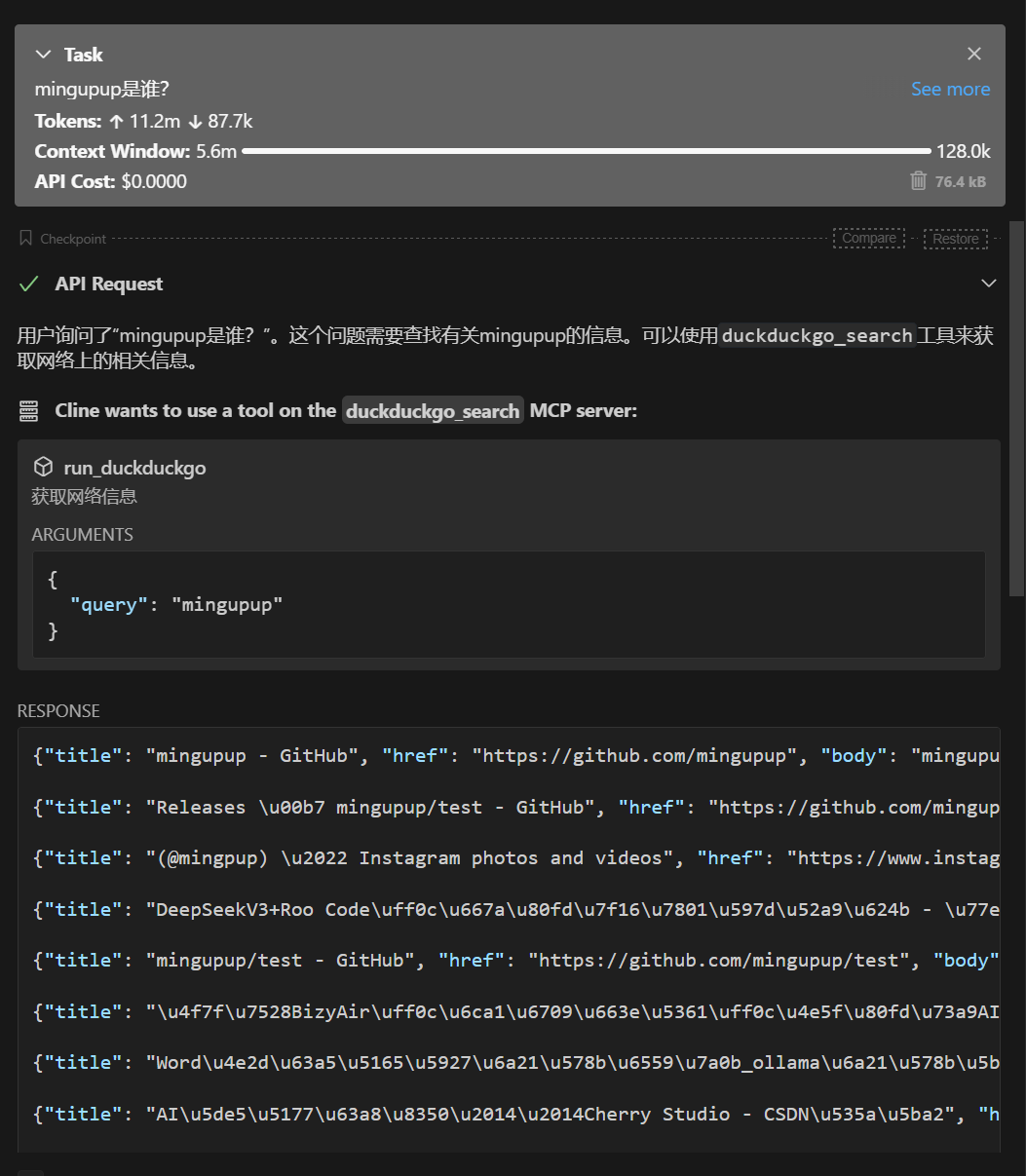Click the Checkpoint bookmark icon
The width and height of the screenshot is (1026, 1176).
click(25, 238)
